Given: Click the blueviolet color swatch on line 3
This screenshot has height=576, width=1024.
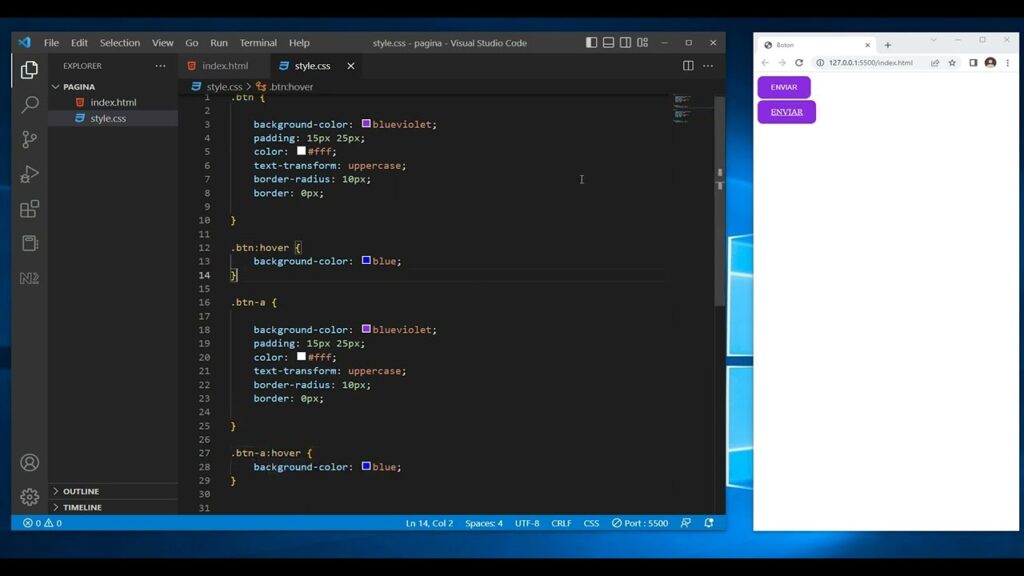Looking at the screenshot, I should (366, 124).
